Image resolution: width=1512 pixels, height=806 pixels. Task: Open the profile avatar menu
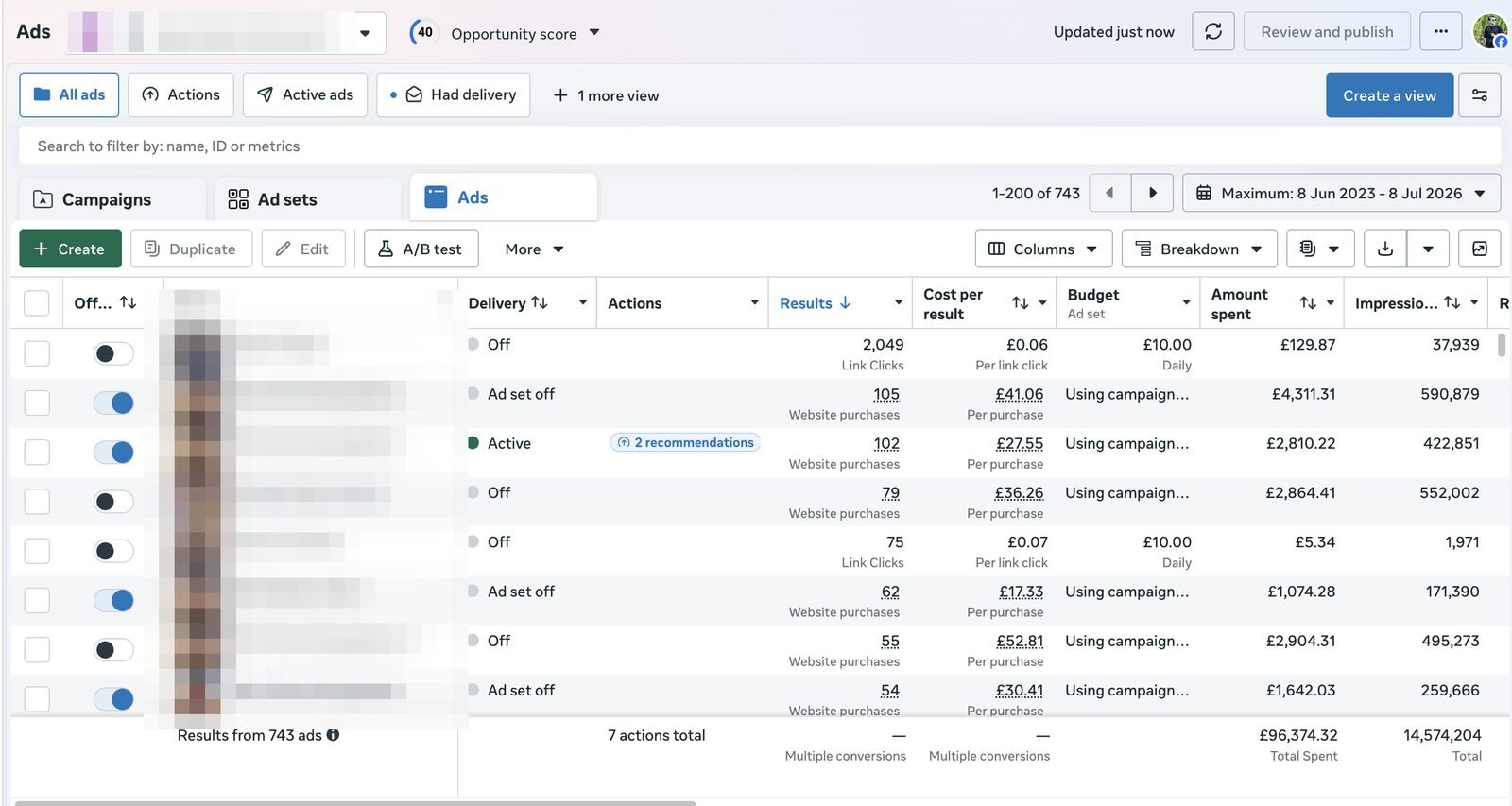tap(1490, 31)
